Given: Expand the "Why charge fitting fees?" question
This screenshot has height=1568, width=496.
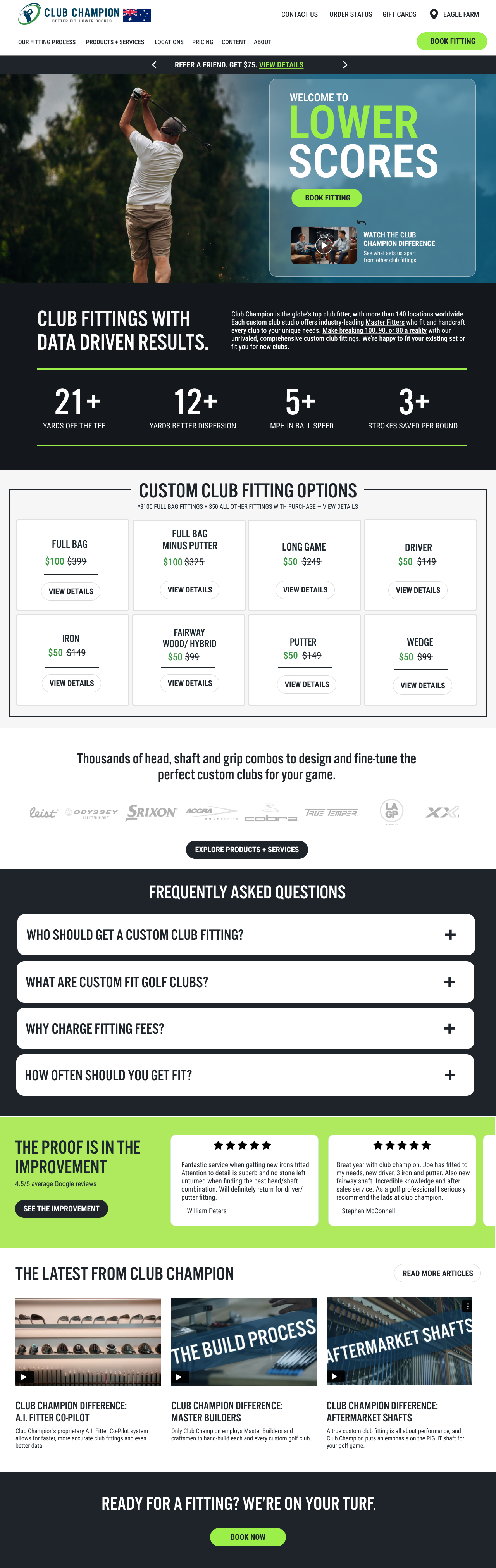Looking at the screenshot, I should 450,1028.
